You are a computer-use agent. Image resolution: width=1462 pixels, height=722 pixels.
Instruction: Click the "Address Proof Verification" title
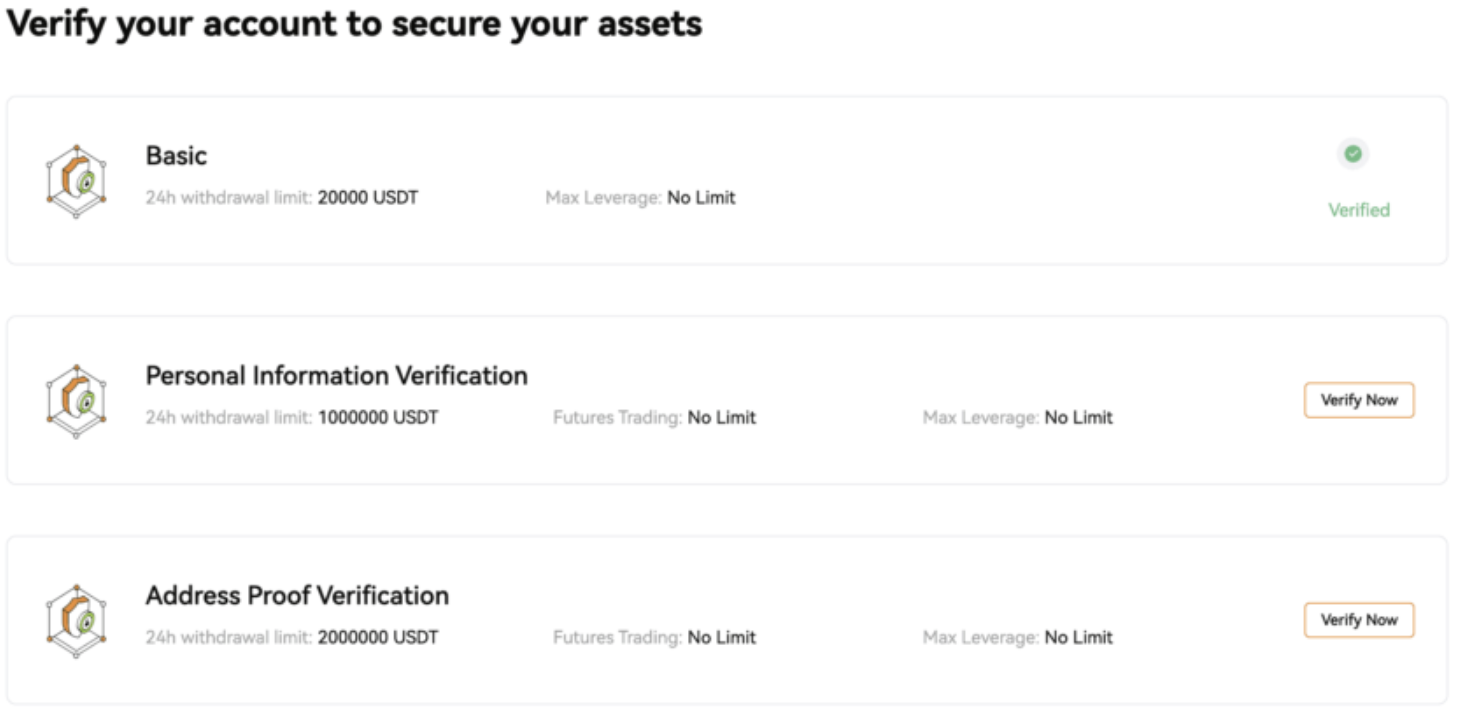(x=297, y=596)
